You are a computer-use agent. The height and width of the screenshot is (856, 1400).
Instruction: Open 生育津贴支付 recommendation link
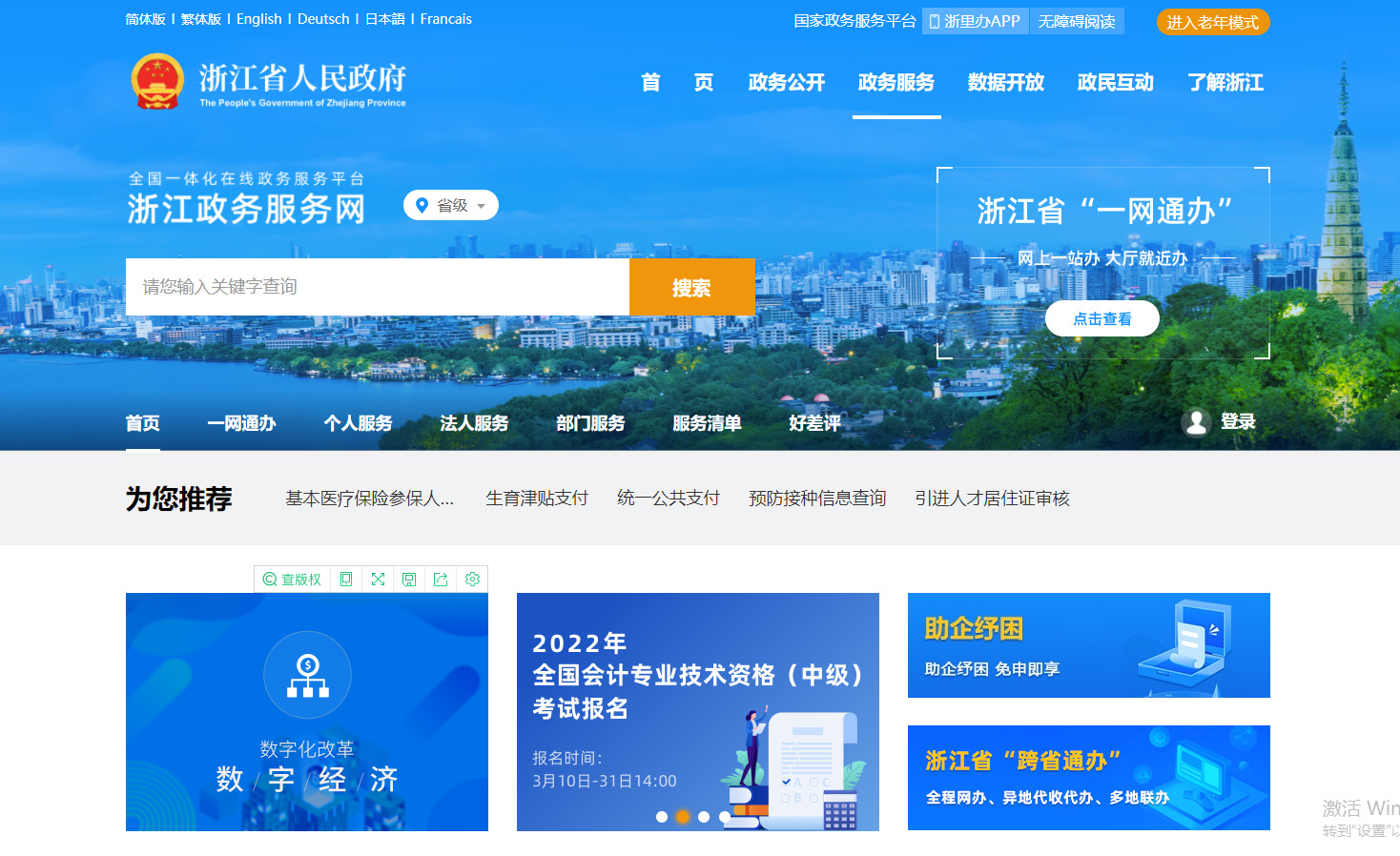tap(537, 499)
